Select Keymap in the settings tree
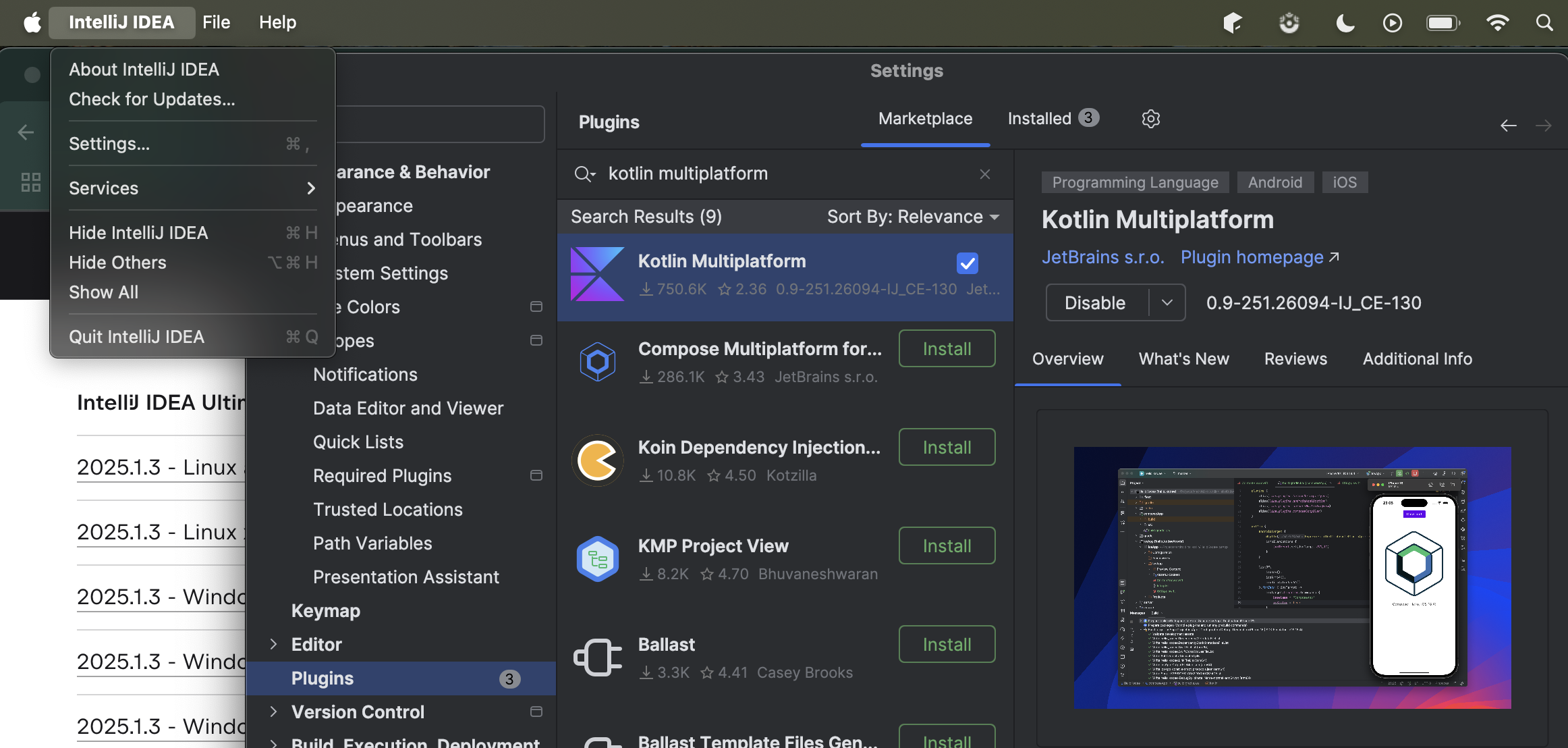The image size is (1568, 748). point(325,611)
